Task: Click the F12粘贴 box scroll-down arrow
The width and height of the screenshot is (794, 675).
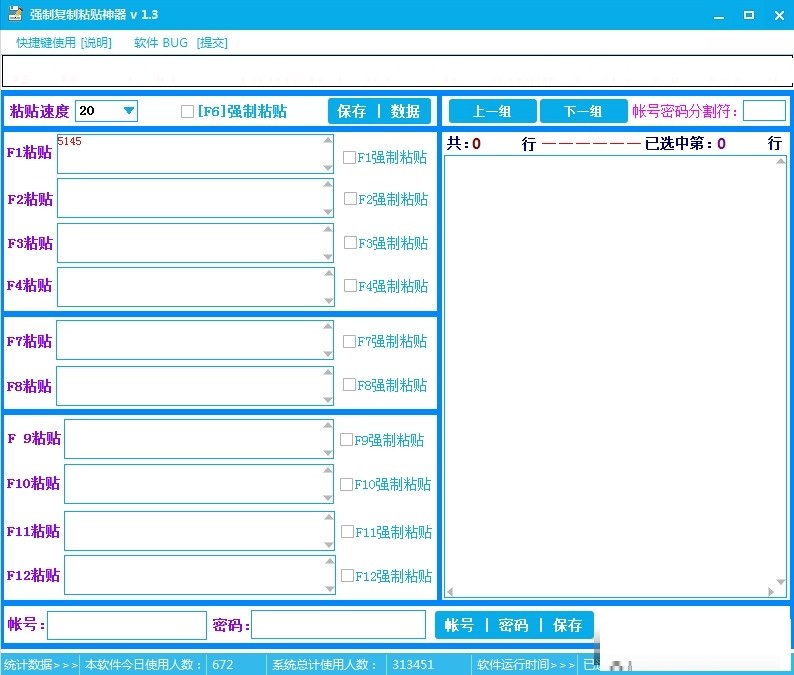Action: click(x=329, y=589)
